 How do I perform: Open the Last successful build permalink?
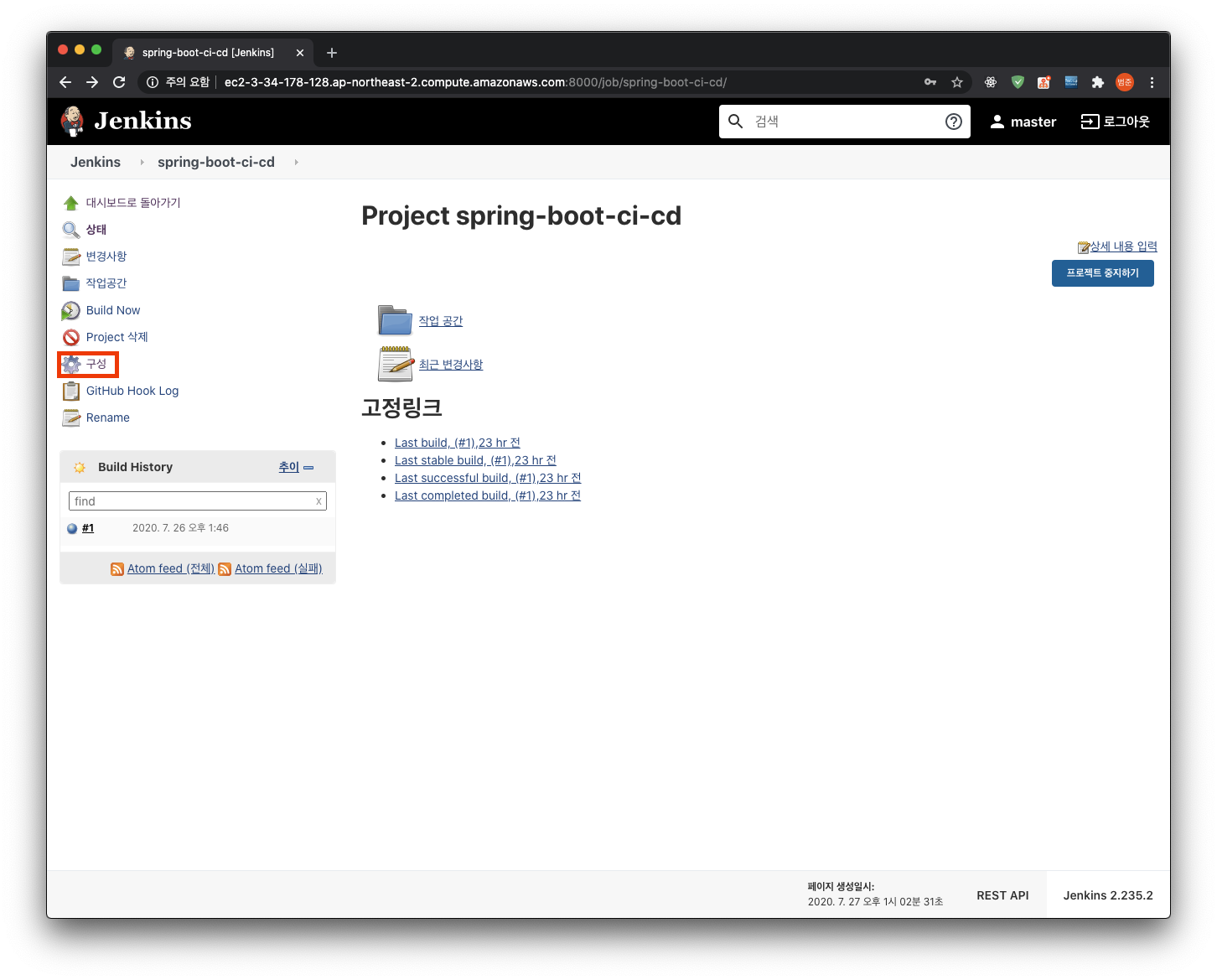tap(488, 478)
